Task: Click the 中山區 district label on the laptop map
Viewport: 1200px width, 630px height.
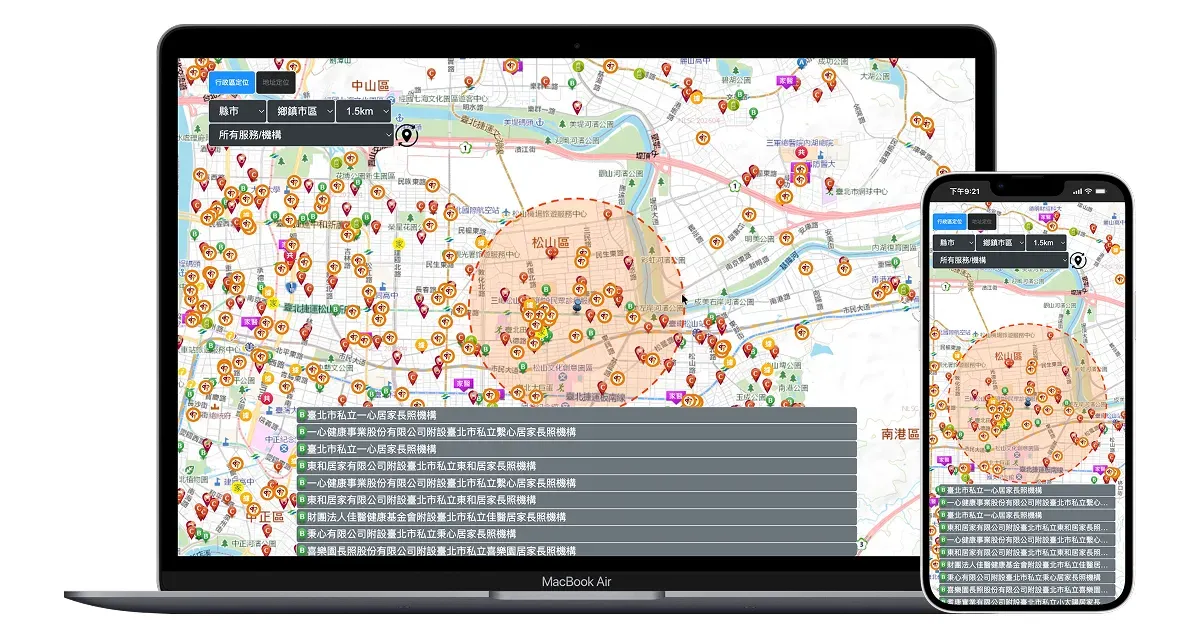Action: [x=369, y=87]
